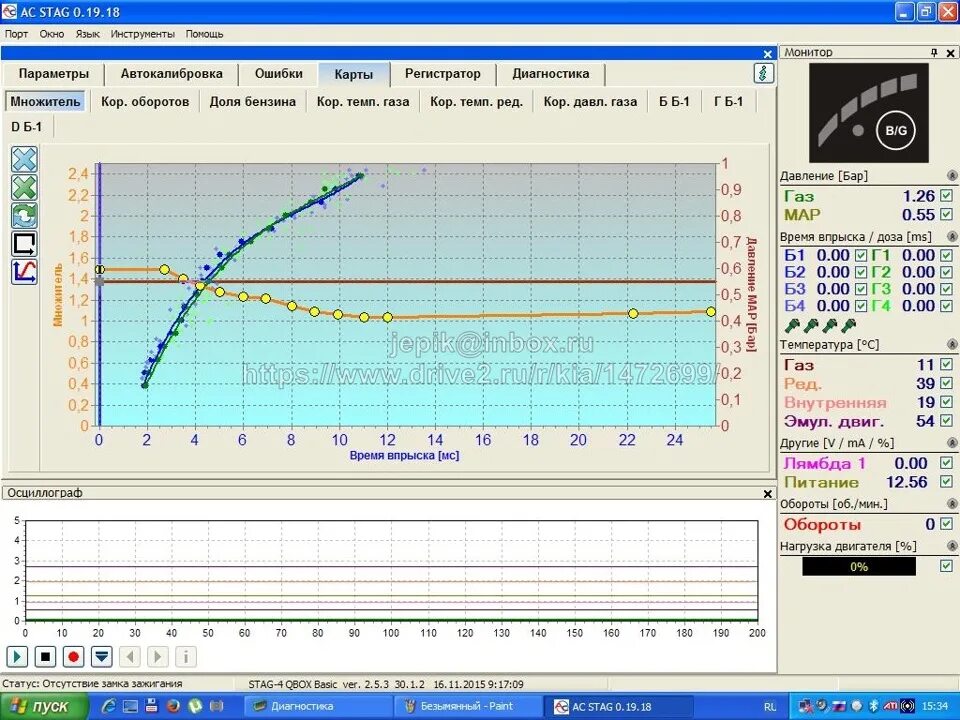The width and height of the screenshot is (960, 720).
Task: Toggle the Б1 injection time checkbox
Action: point(861,255)
